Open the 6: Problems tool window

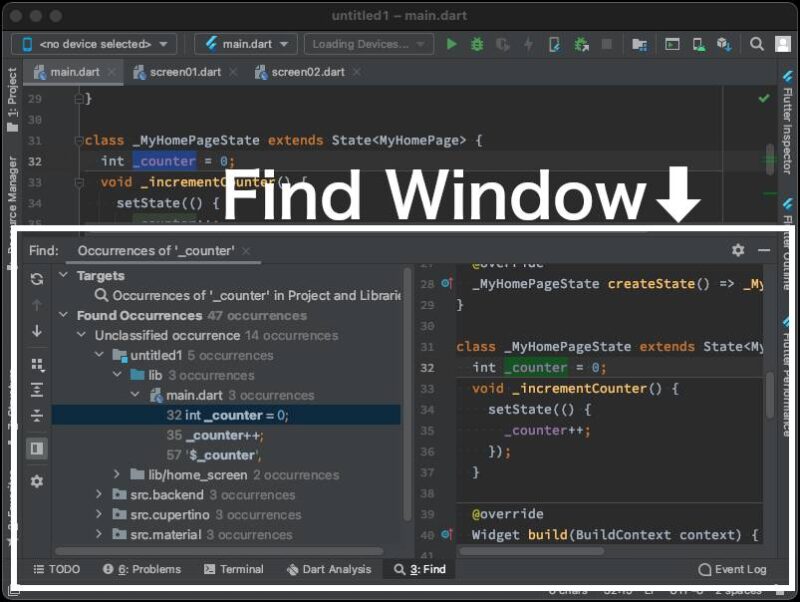point(142,569)
